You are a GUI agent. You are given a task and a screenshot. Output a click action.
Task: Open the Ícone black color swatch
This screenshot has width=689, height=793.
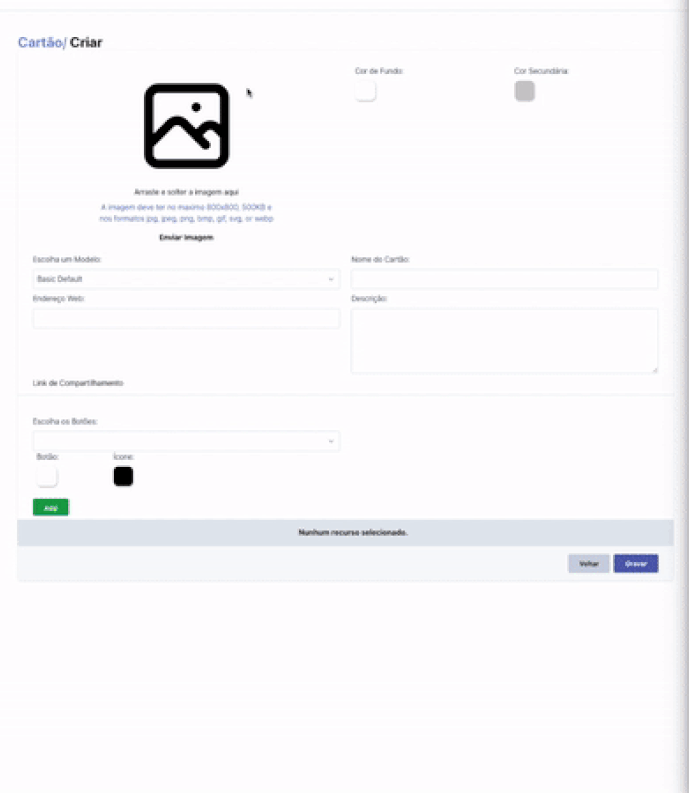click(x=123, y=476)
